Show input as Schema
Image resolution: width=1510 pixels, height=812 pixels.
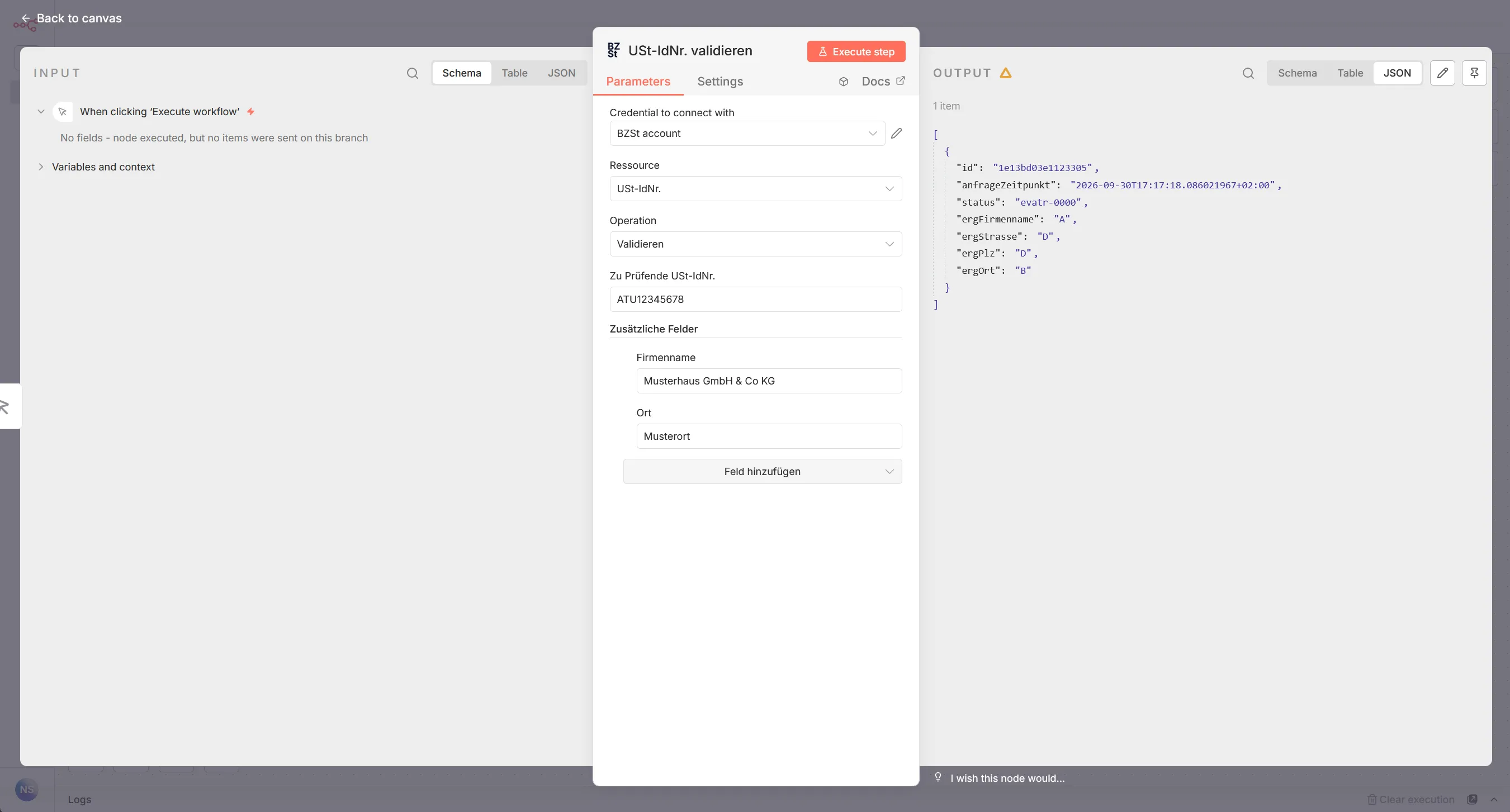coord(461,73)
